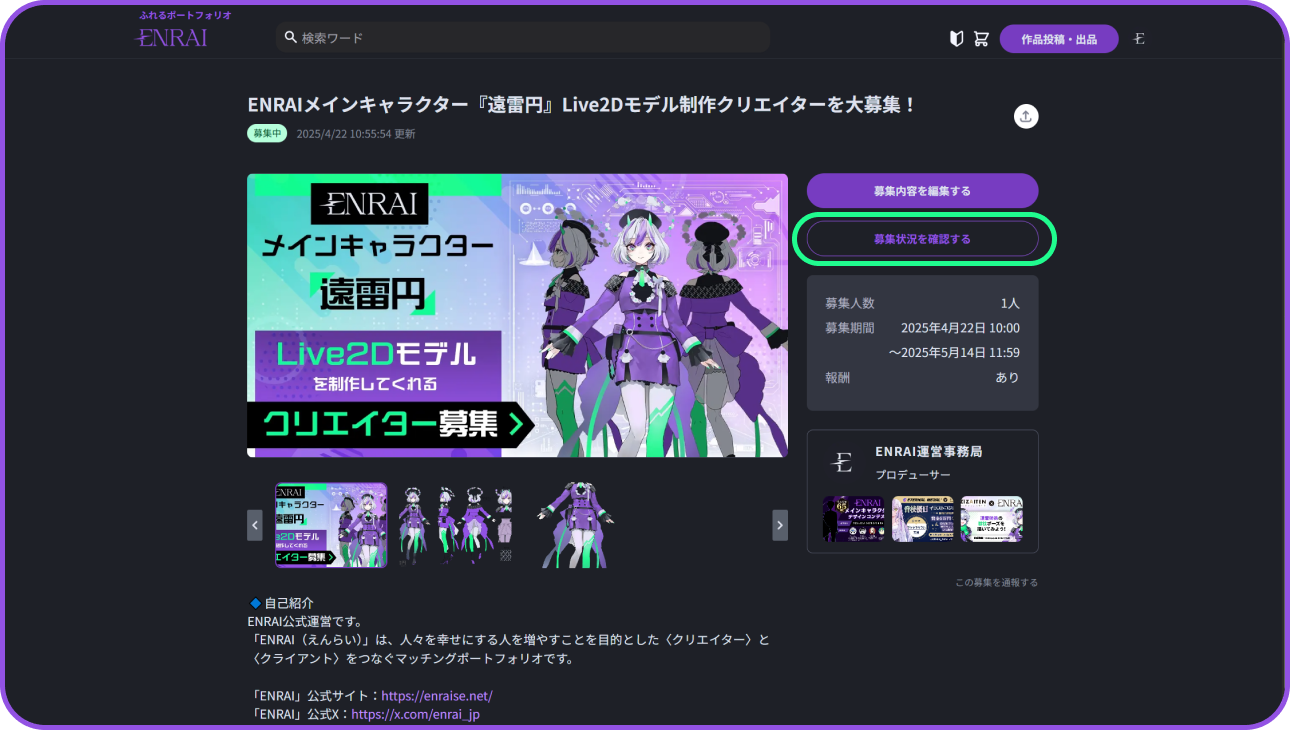Click 募集状況を確認する button
This screenshot has width=1290, height=730.
tap(922, 239)
